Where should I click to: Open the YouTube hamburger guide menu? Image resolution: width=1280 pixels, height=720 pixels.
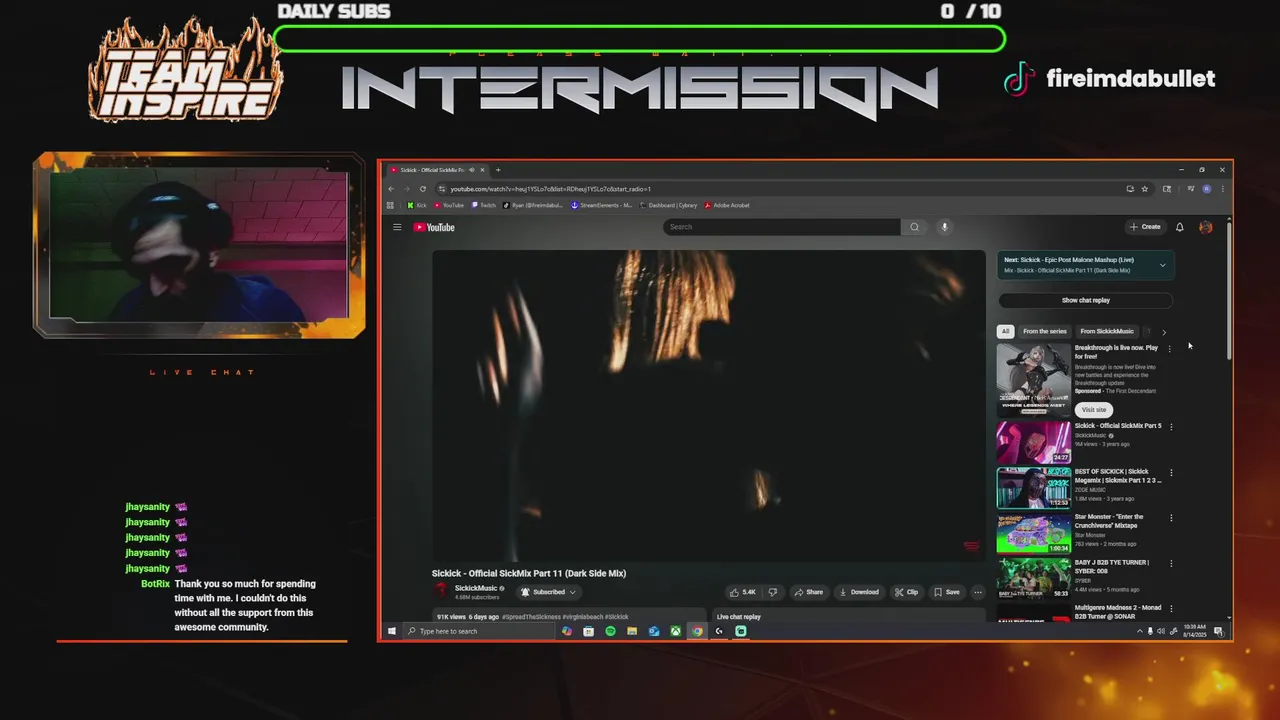[397, 227]
